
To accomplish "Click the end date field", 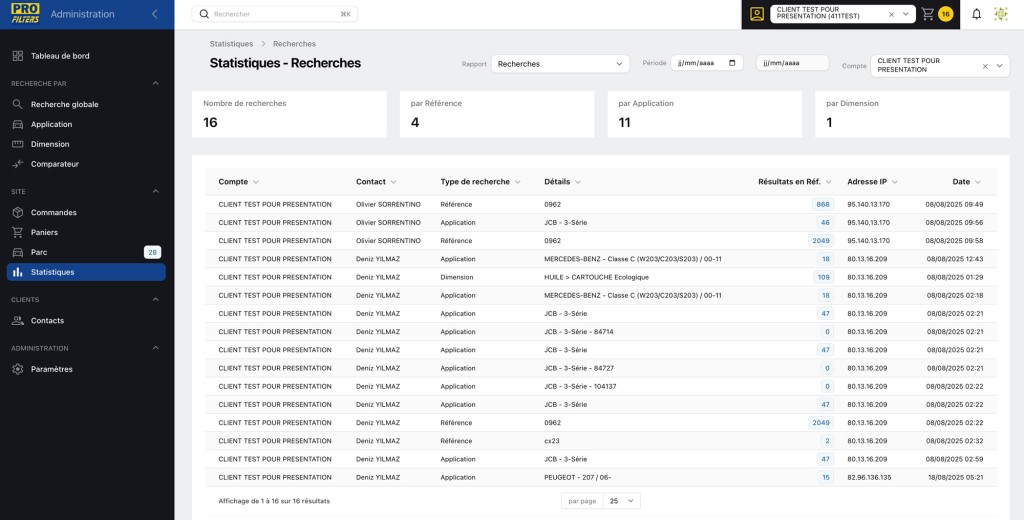I will tap(792, 63).
